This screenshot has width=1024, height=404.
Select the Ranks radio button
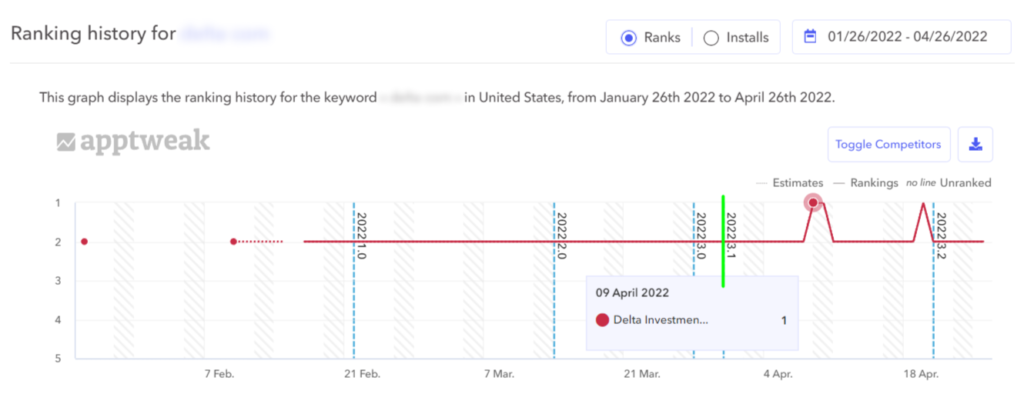click(629, 38)
